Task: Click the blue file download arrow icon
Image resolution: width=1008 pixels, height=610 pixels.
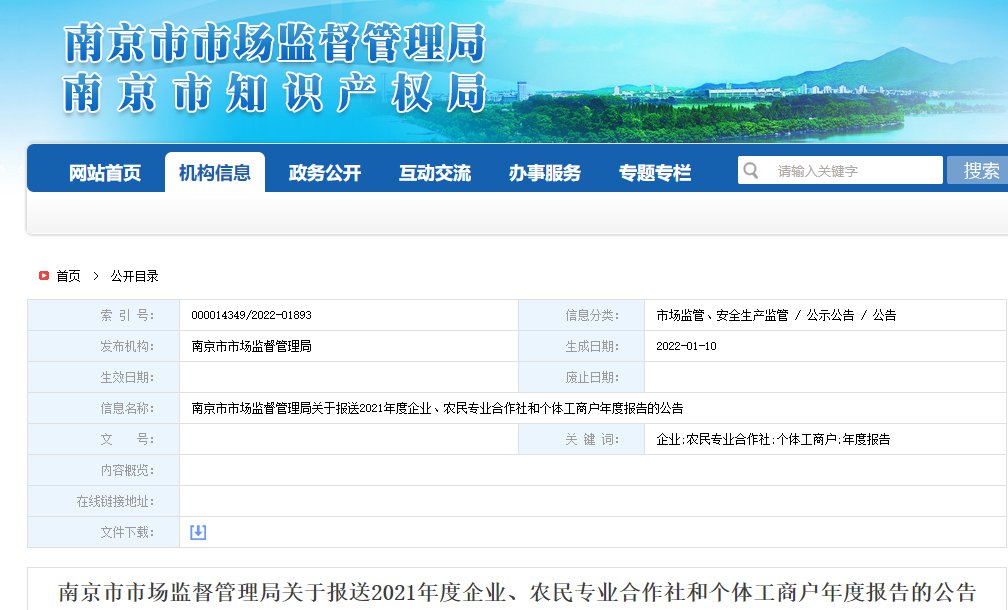Action: (x=198, y=532)
